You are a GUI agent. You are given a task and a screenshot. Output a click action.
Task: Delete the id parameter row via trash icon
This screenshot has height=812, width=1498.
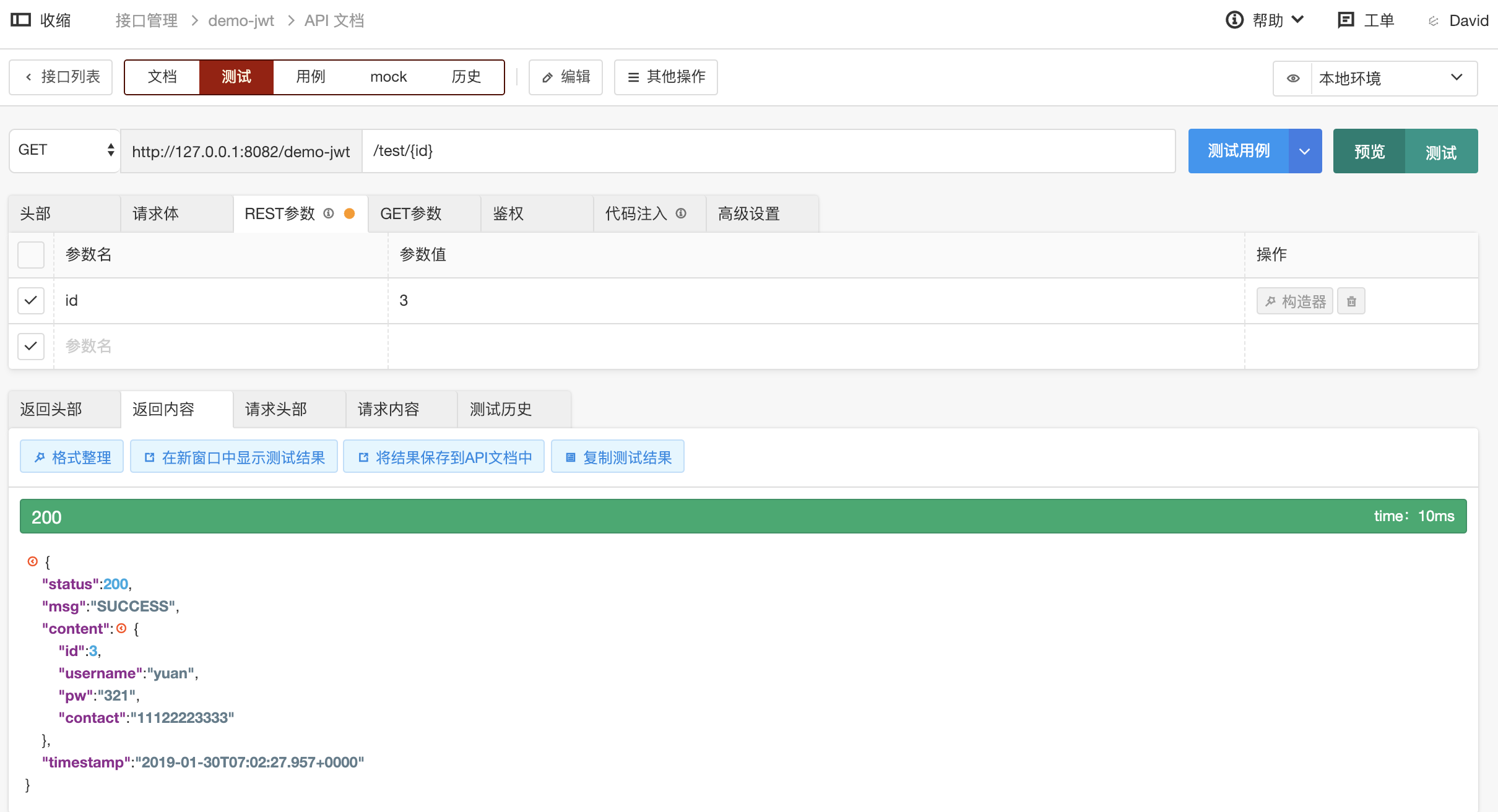click(1351, 301)
